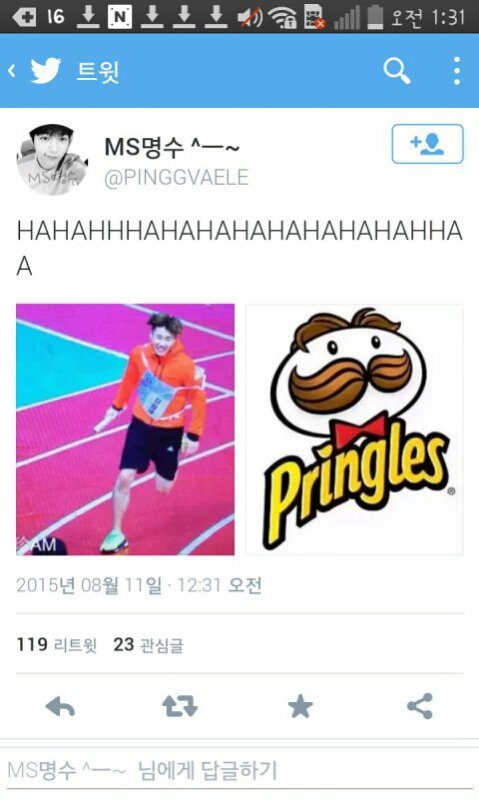Viewport: 479px width, 800px height.
Task: Follow user with the add-person button
Action: [427, 144]
